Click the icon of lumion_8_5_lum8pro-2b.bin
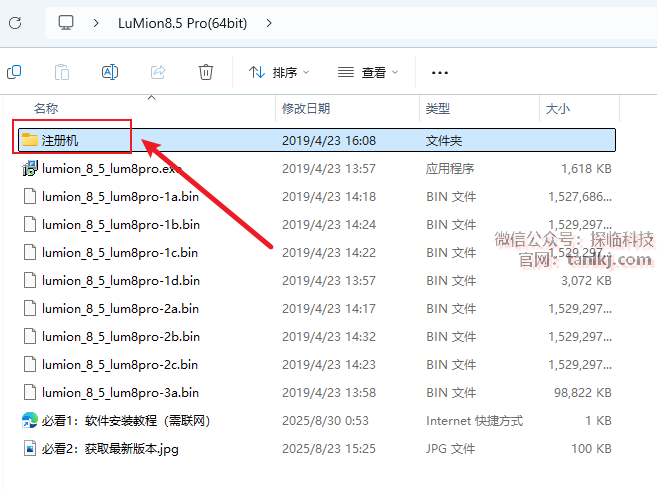657x490 pixels. point(30,336)
